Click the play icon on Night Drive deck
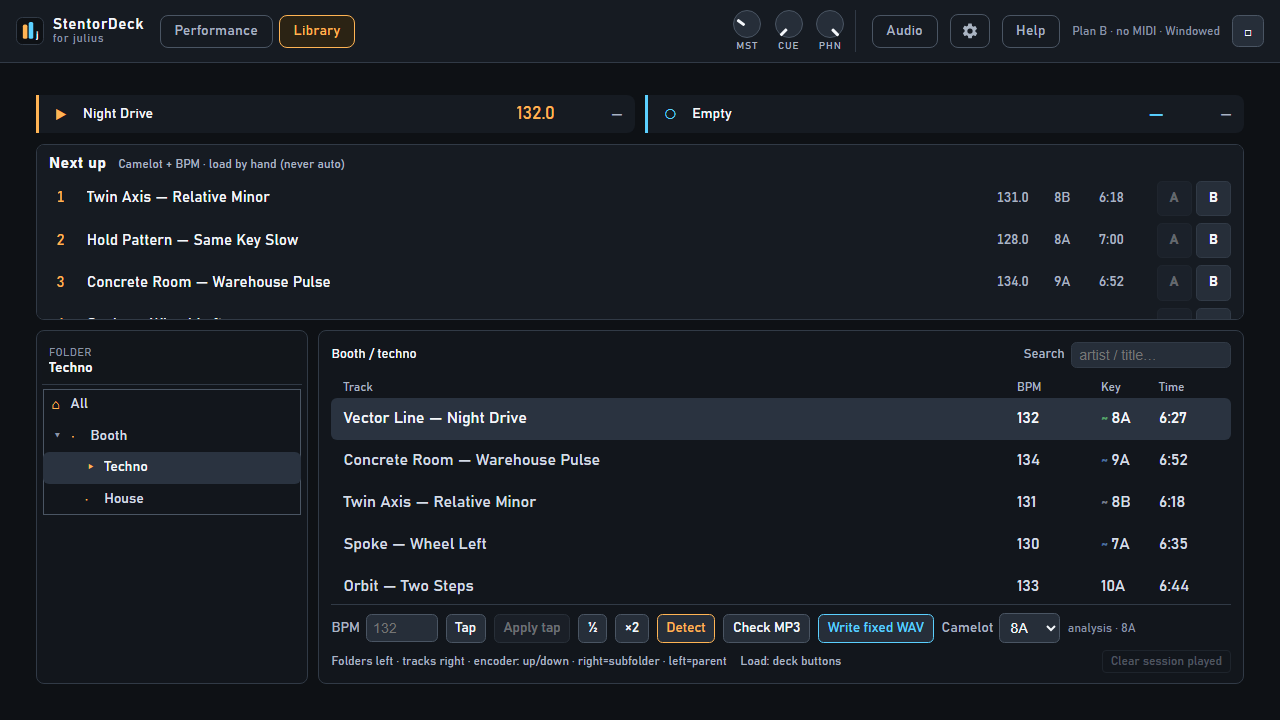 click(61, 114)
